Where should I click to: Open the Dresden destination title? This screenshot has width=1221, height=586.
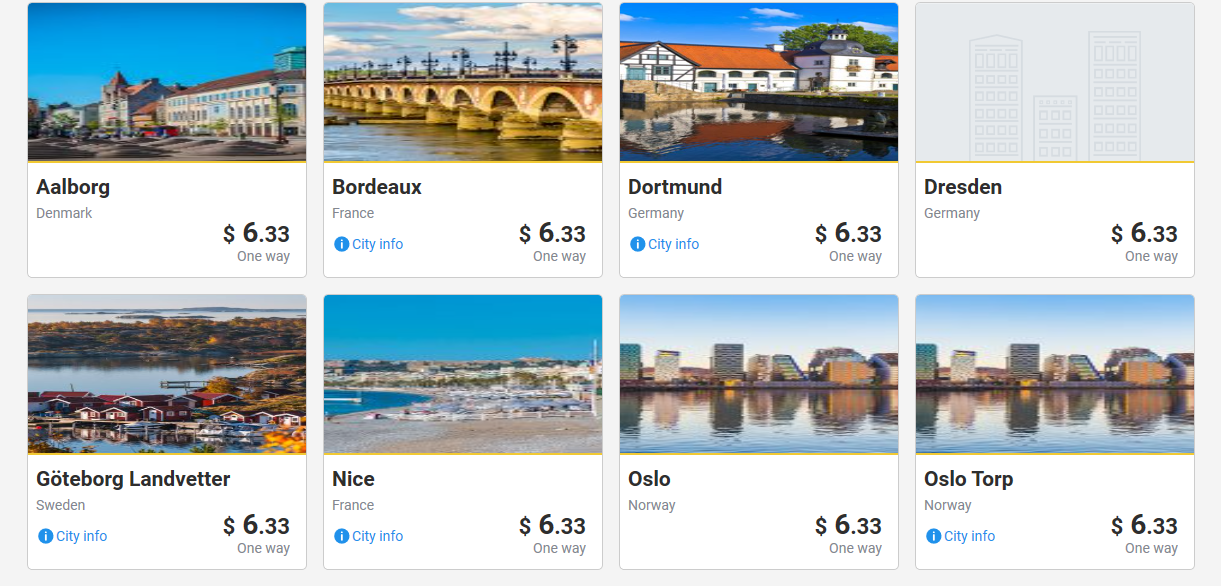963,187
